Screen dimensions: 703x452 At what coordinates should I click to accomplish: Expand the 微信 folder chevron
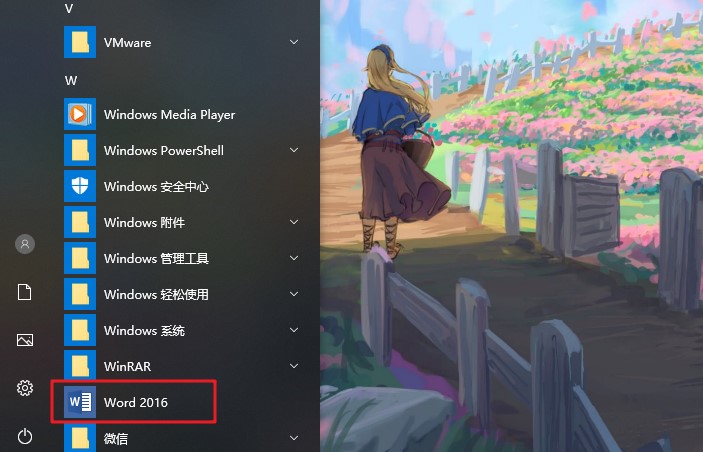[x=294, y=438]
